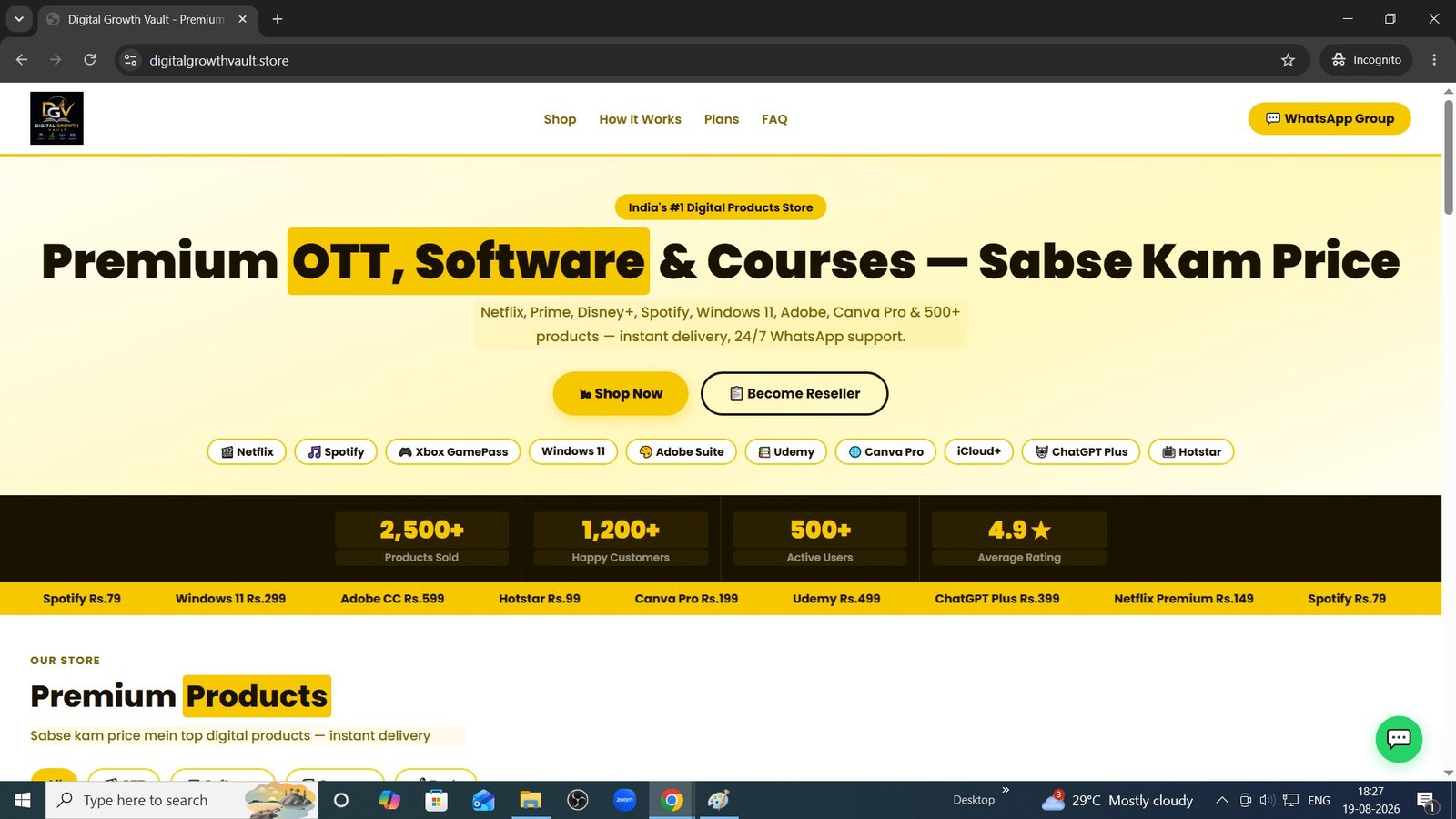This screenshot has height=819, width=1456.
Task: Click Udemy Rs.499 in the ticker
Action: point(836,599)
